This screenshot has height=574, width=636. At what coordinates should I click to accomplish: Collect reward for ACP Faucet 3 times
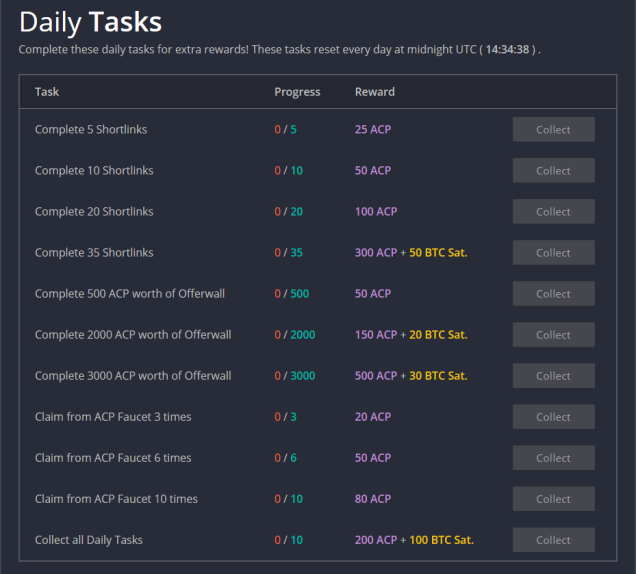click(554, 417)
